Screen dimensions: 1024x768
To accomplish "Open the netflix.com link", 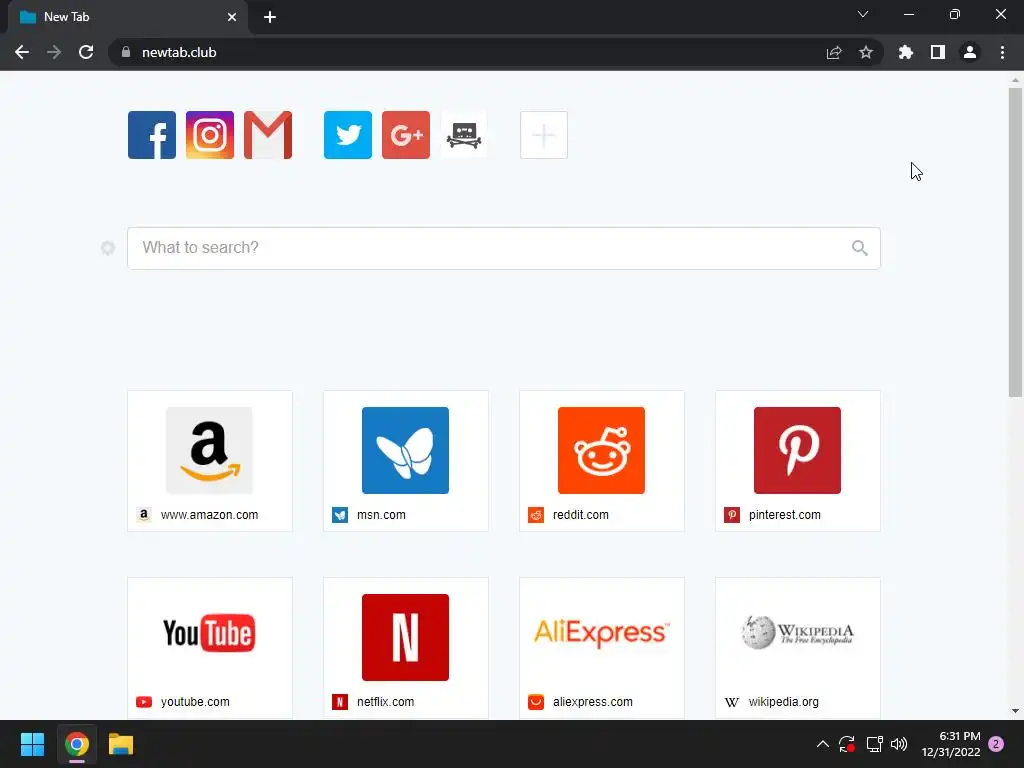I will [x=385, y=701].
